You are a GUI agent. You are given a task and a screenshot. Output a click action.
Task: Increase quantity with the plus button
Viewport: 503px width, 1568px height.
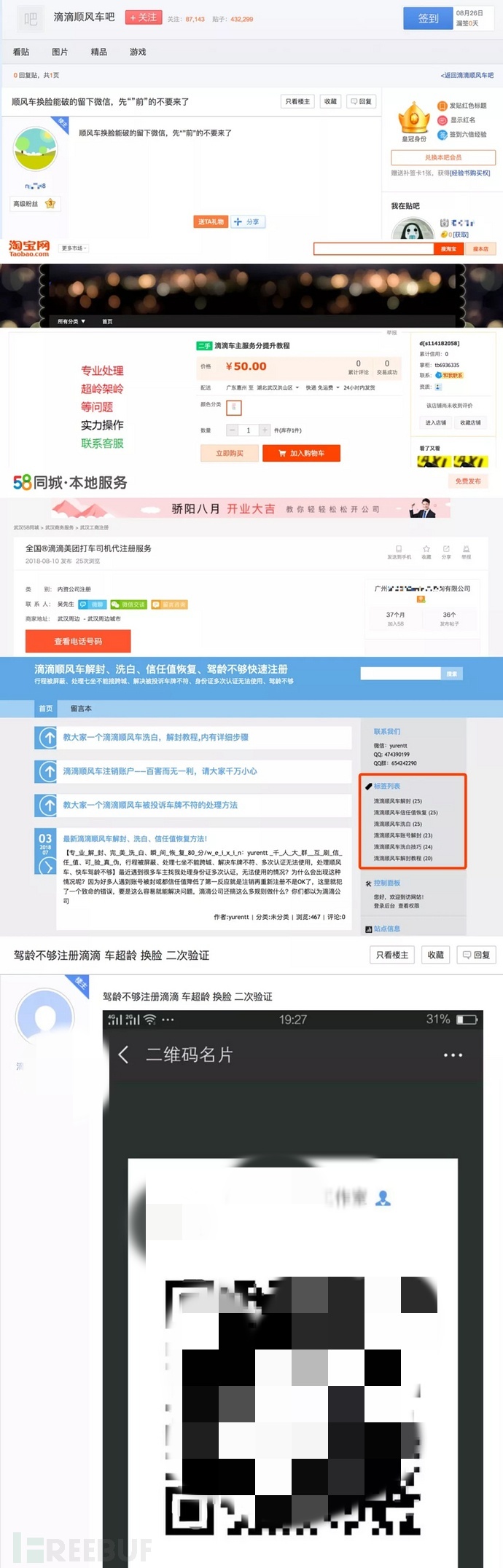pyautogui.click(x=265, y=430)
